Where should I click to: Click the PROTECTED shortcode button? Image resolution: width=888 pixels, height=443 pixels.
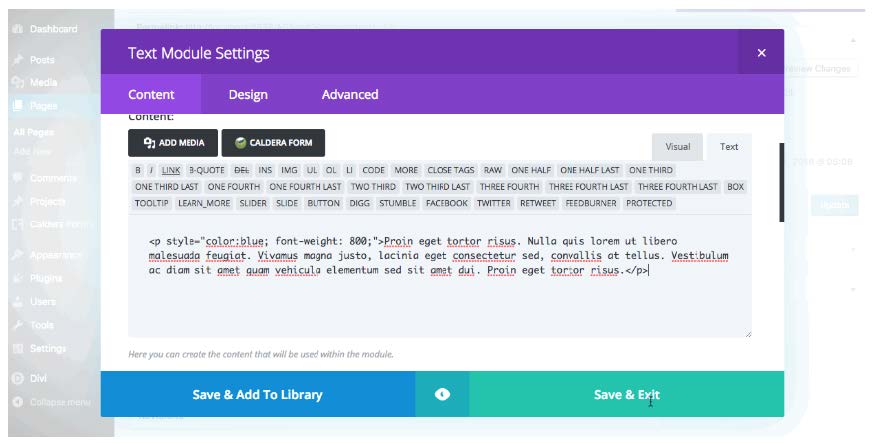649,203
